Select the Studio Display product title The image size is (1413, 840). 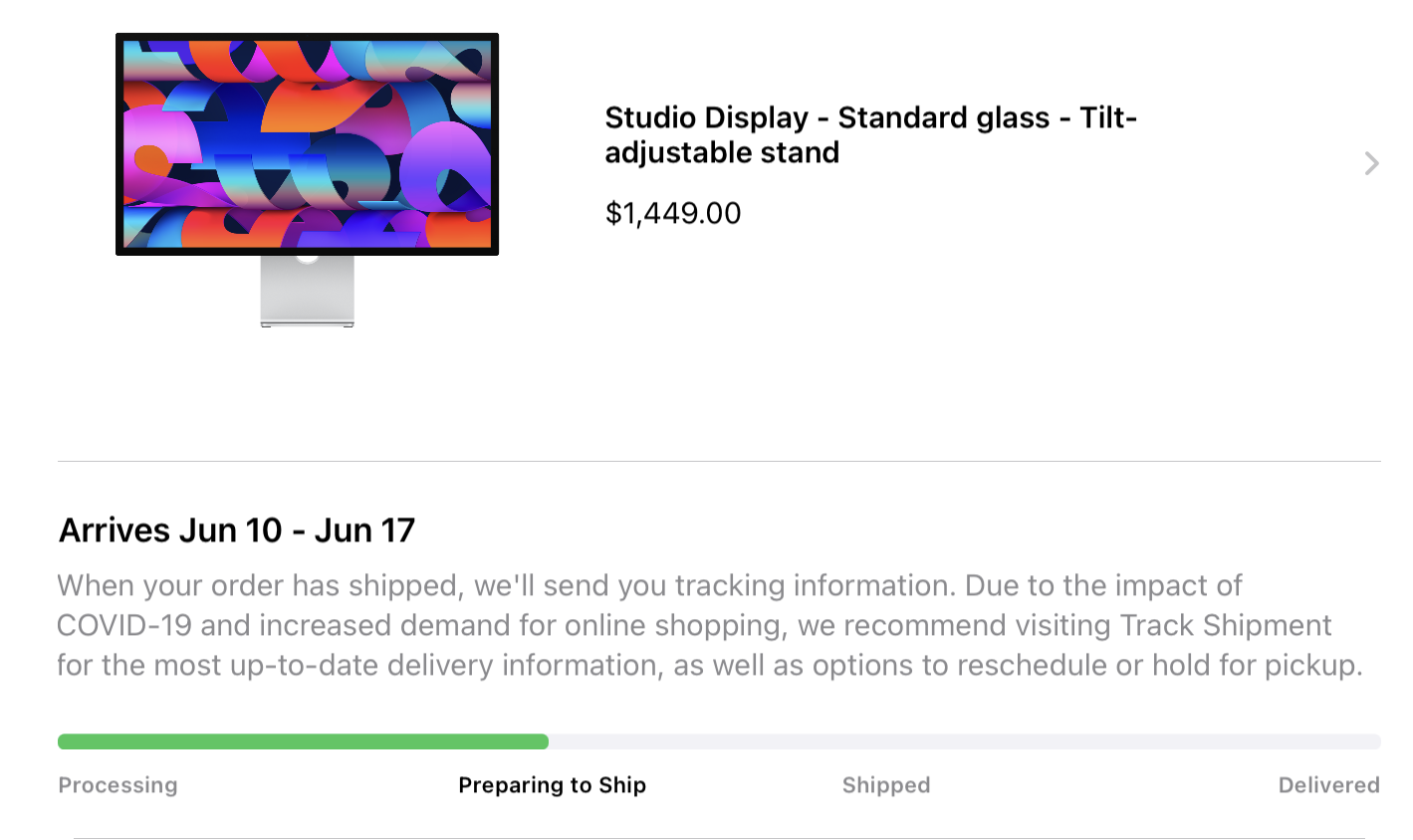[869, 134]
